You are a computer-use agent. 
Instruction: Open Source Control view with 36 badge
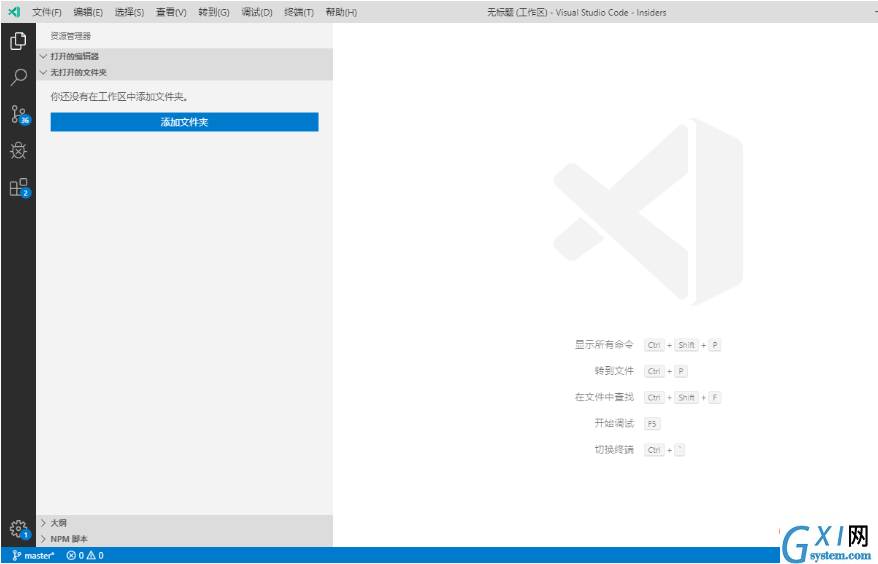[x=20, y=114]
